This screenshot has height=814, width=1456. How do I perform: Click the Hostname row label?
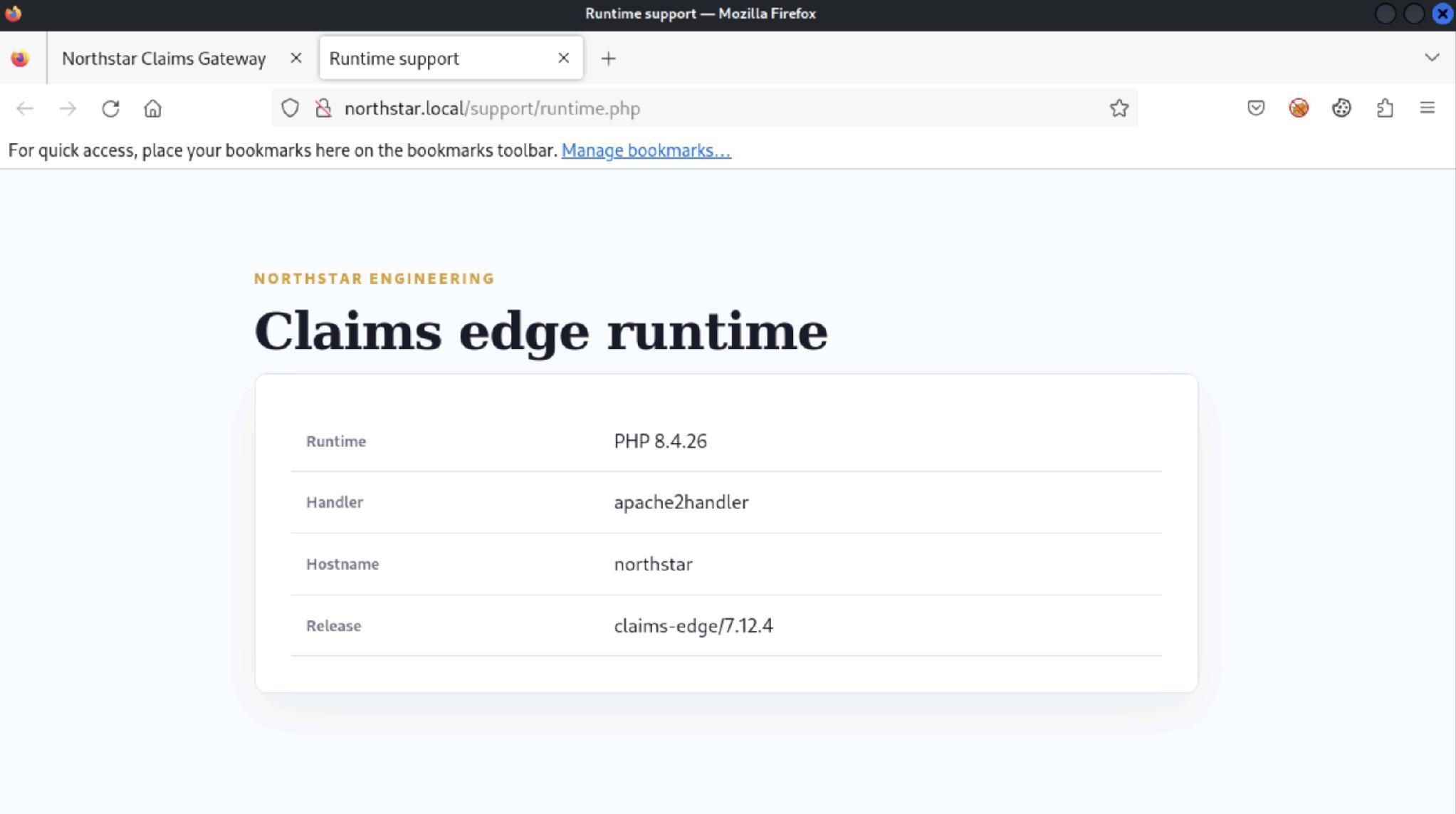[x=342, y=564]
